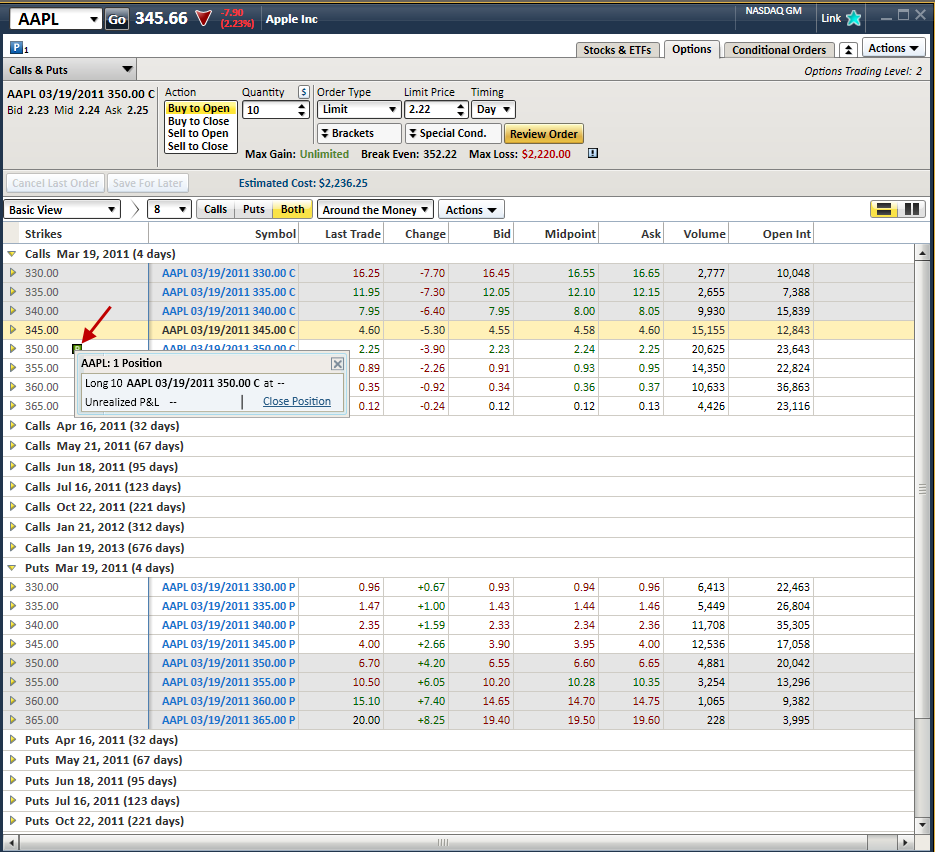Click the green position marker at 350.00 strike
This screenshot has height=852, width=935.
(x=77, y=349)
